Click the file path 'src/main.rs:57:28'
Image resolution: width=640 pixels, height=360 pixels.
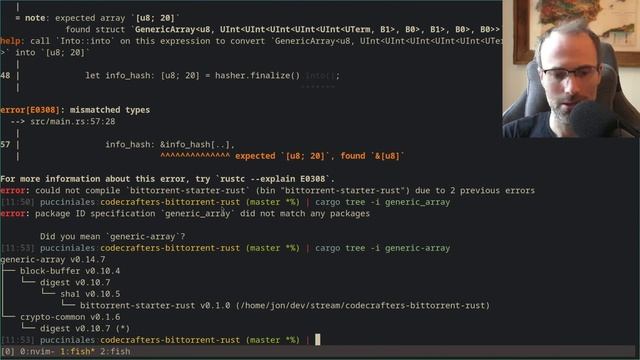tap(73, 121)
